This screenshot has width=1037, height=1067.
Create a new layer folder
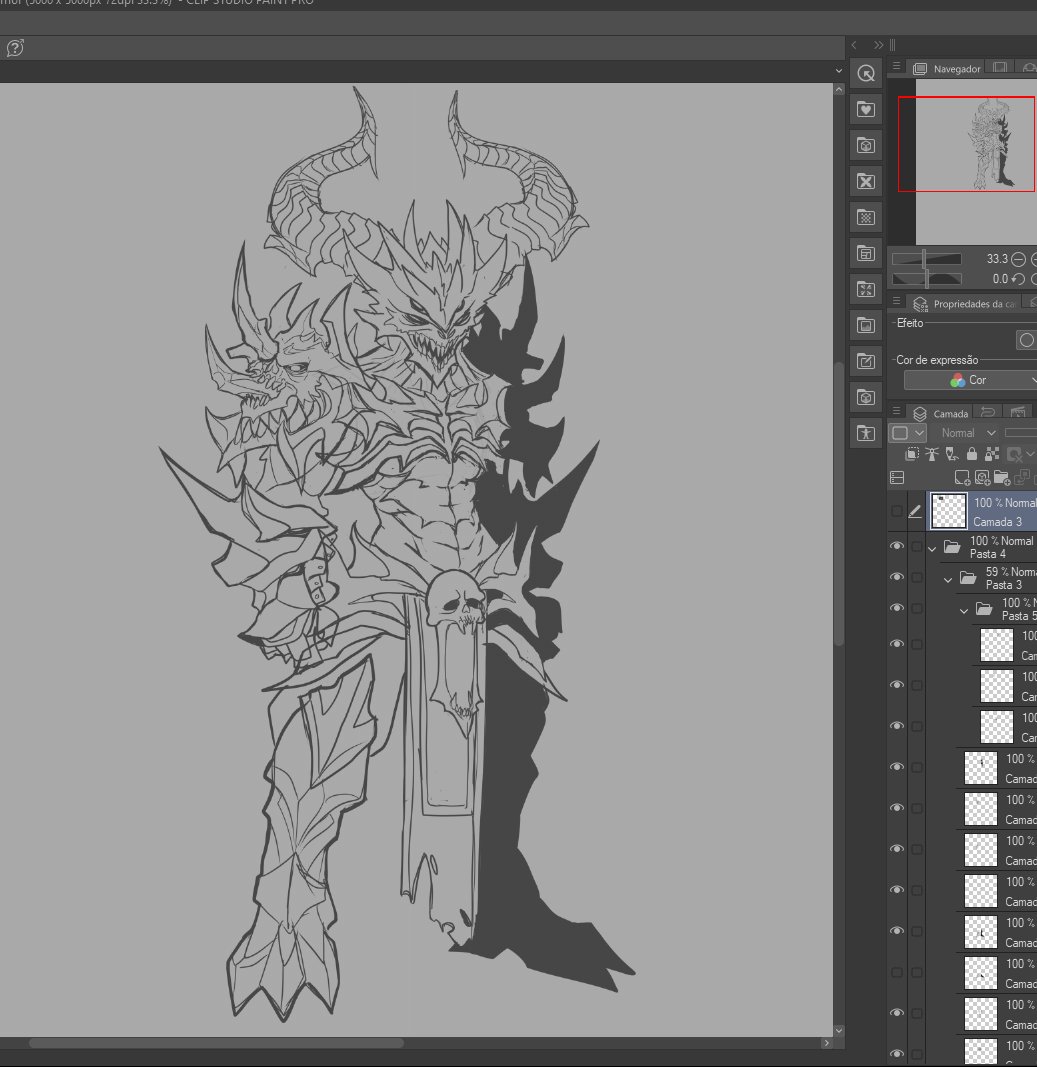1002,478
